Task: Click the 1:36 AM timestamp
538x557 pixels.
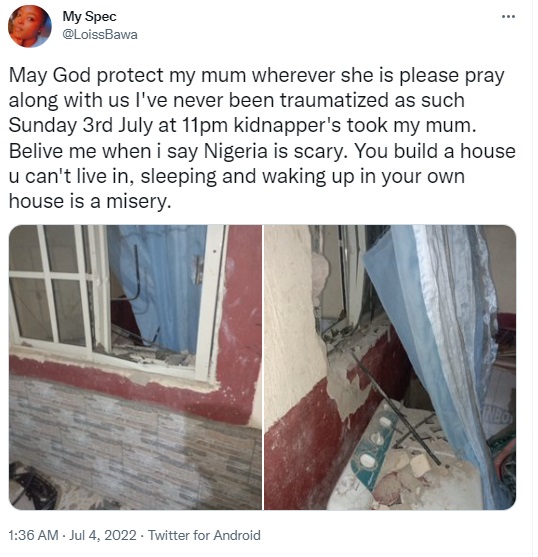Action: (33, 535)
